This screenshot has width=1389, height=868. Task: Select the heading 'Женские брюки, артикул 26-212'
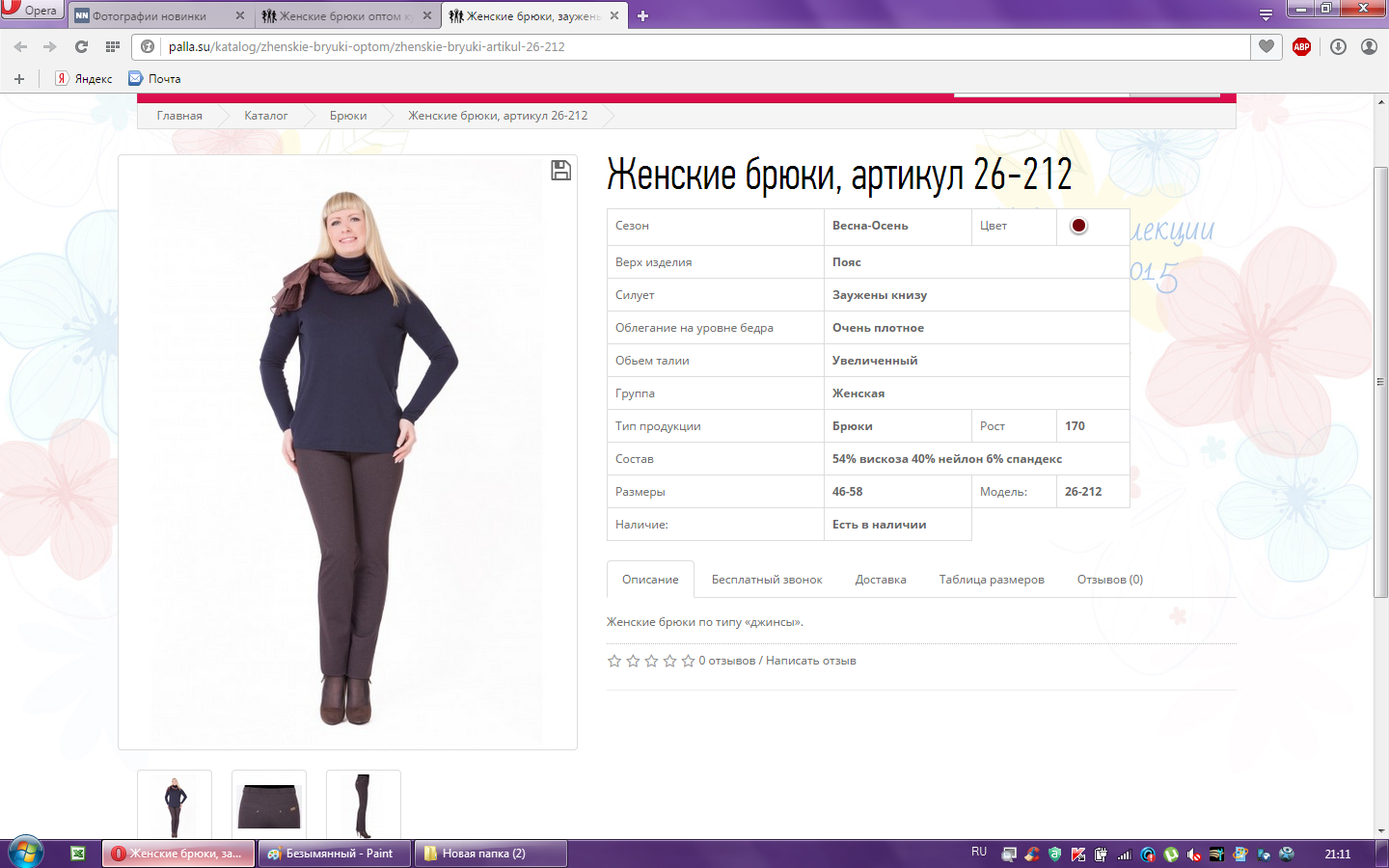coord(839,175)
